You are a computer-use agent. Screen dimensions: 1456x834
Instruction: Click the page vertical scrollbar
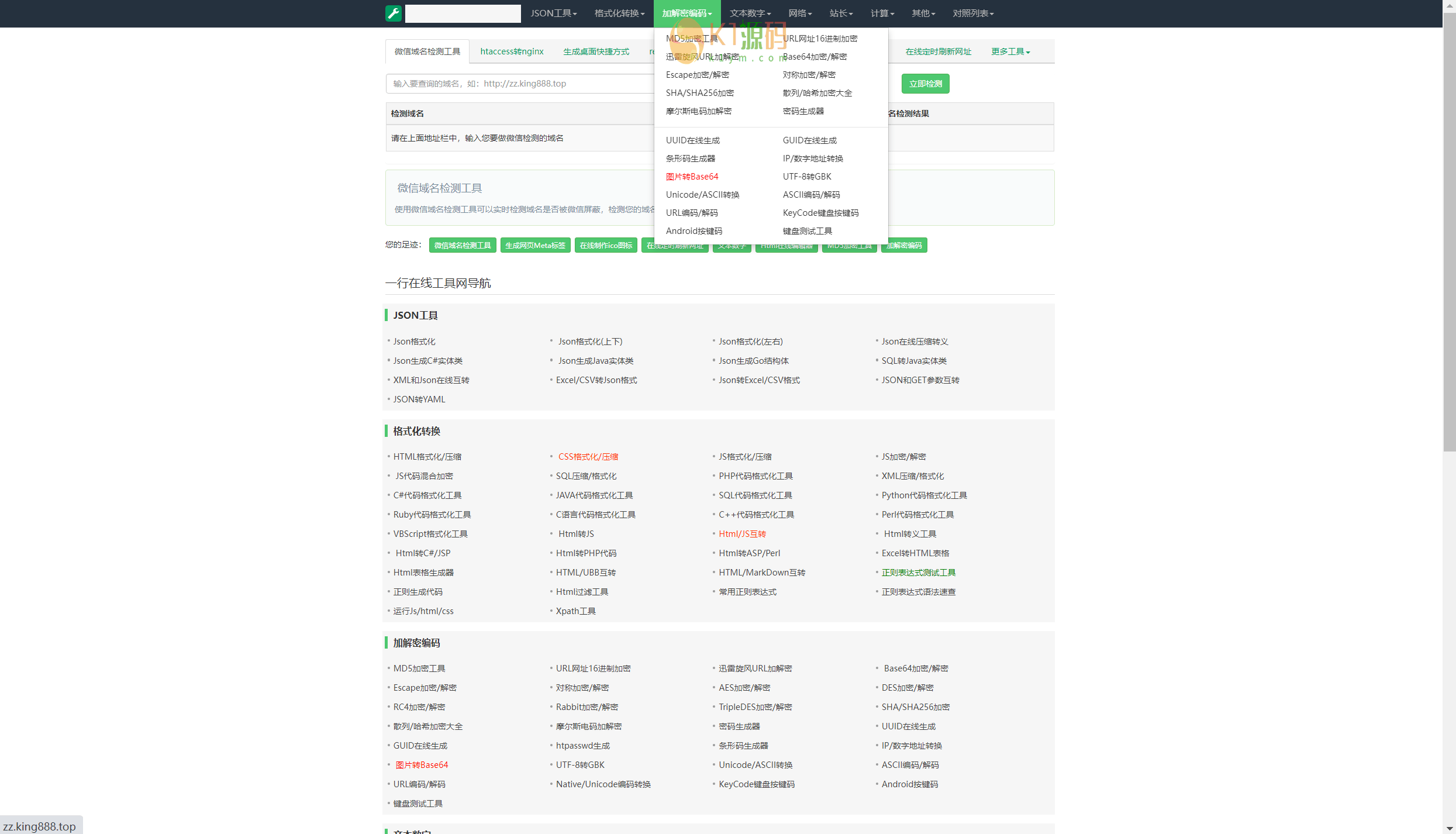1449,234
